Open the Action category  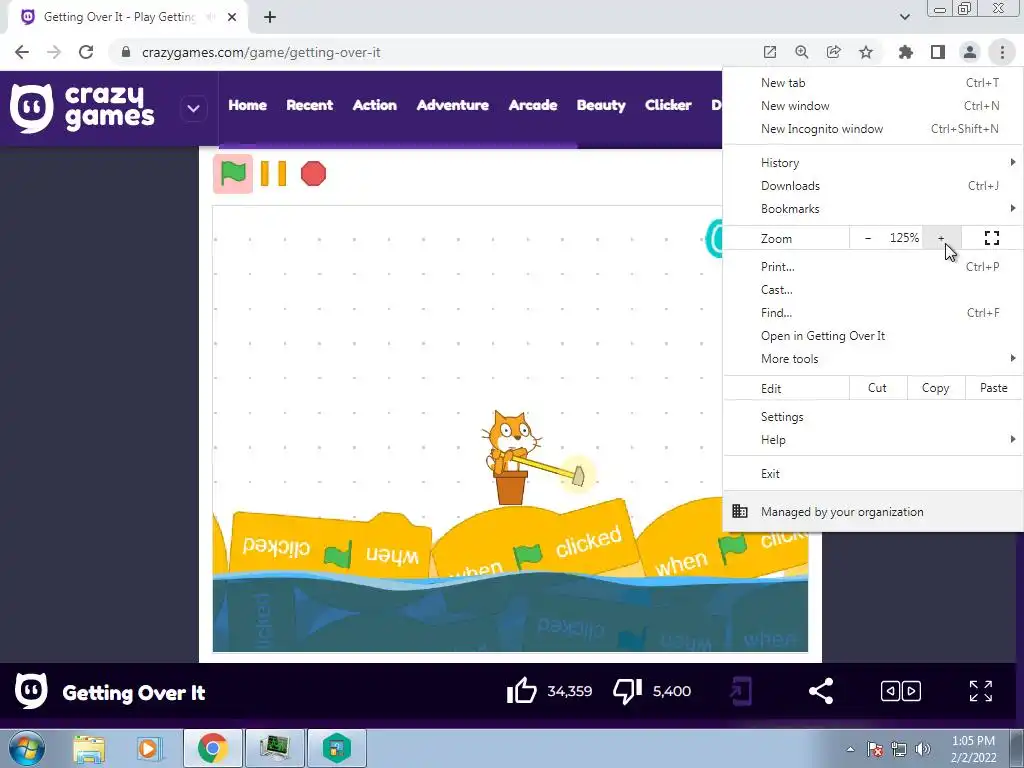coord(375,105)
